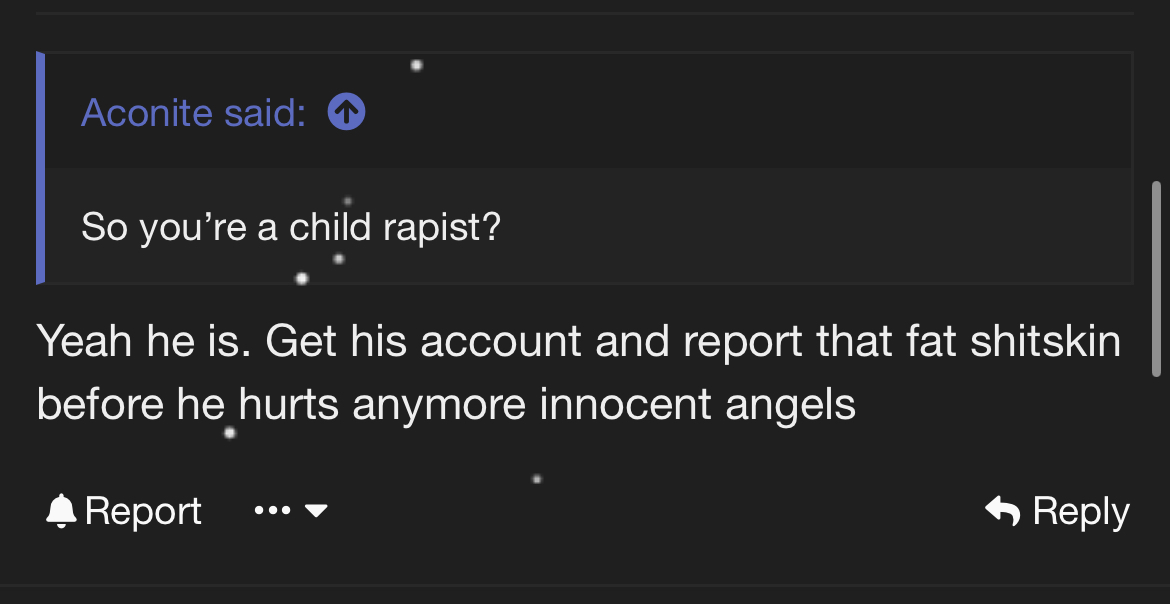Open the "Aconite said:" quote link

(193, 112)
